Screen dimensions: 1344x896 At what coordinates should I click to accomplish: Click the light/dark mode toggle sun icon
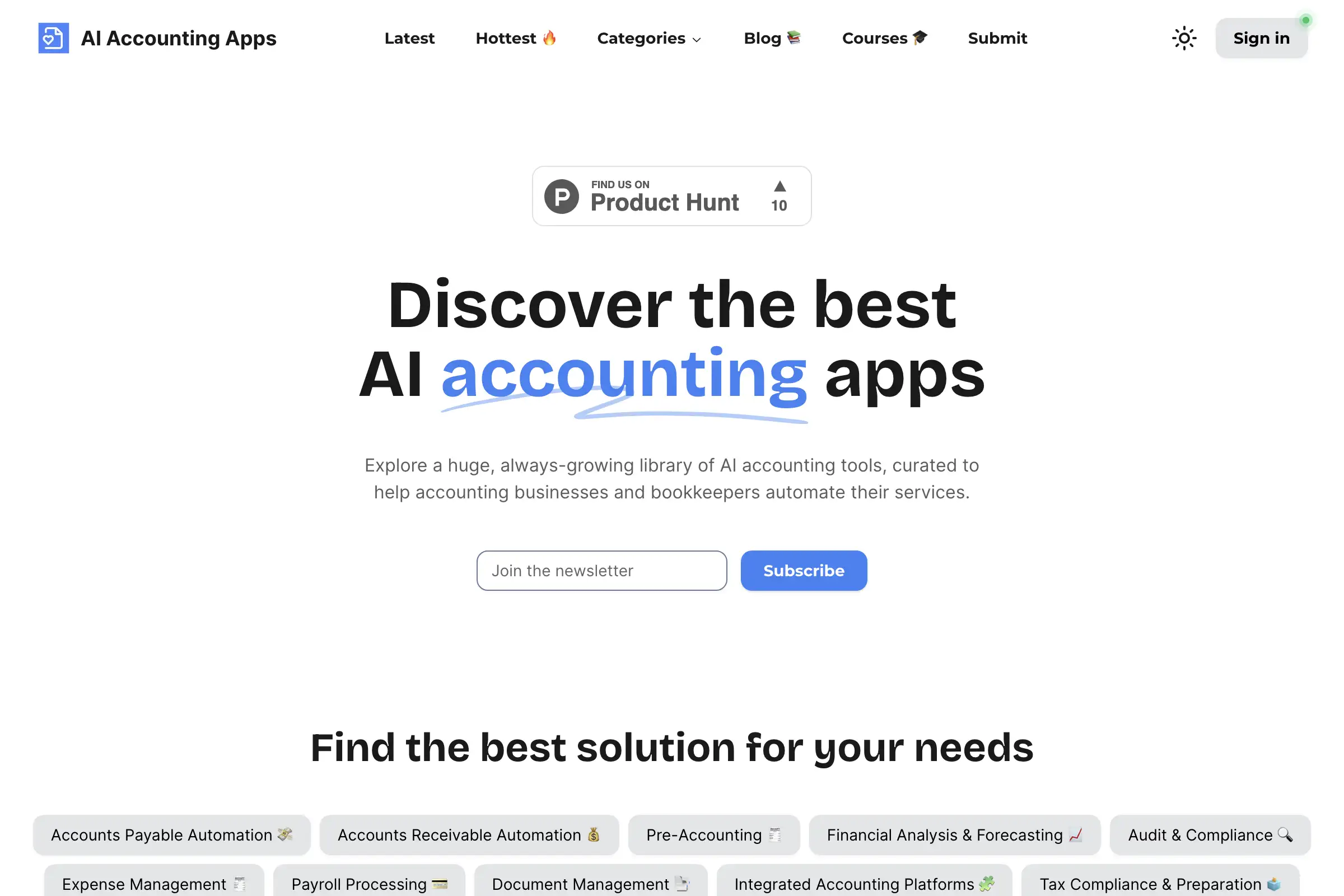point(1184,38)
